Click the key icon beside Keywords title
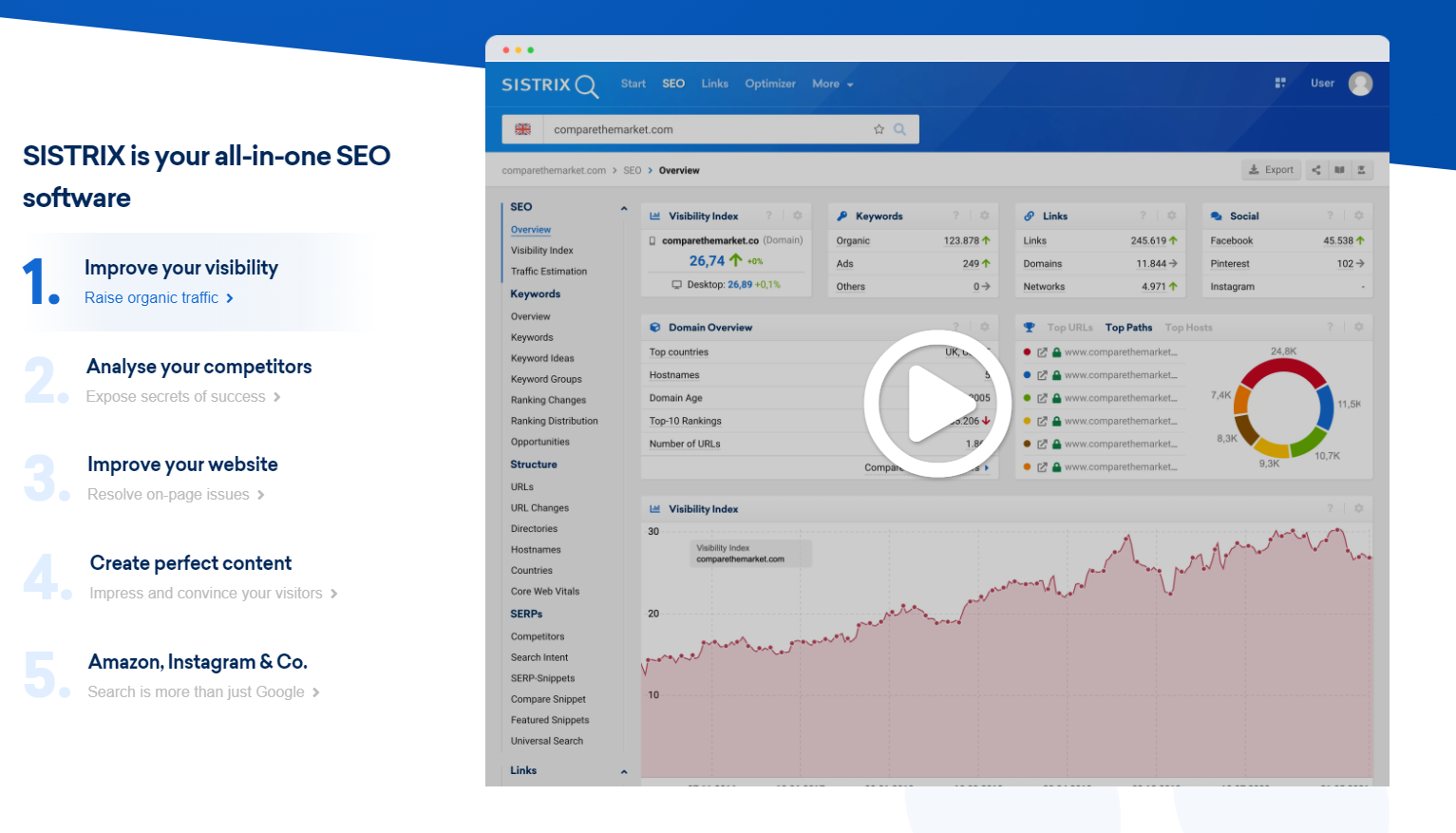Viewport: 1456px width, 833px height. (x=841, y=216)
